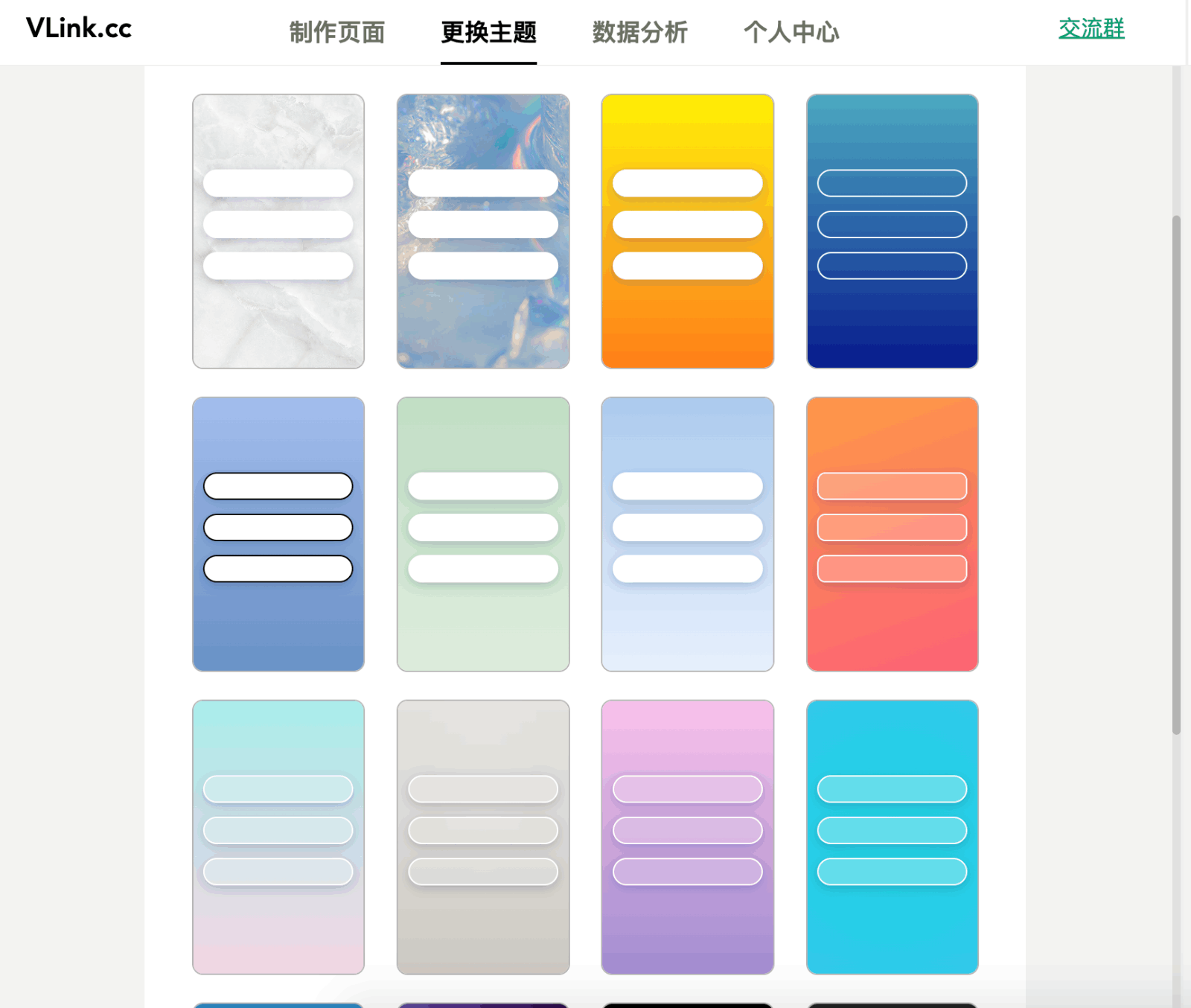The width and height of the screenshot is (1191, 1008).
Task: Select the pink-to-purple gradient theme
Action: pyautogui.click(x=688, y=837)
